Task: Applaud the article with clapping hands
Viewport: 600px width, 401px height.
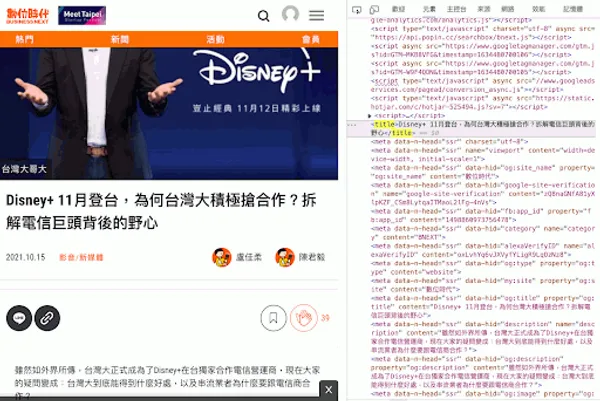Action: (x=303, y=318)
